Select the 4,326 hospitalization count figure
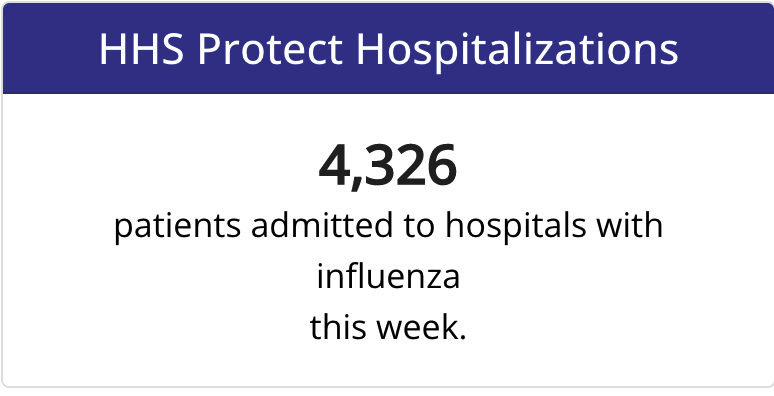Image resolution: width=774 pixels, height=396 pixels. tap(388, 166)
